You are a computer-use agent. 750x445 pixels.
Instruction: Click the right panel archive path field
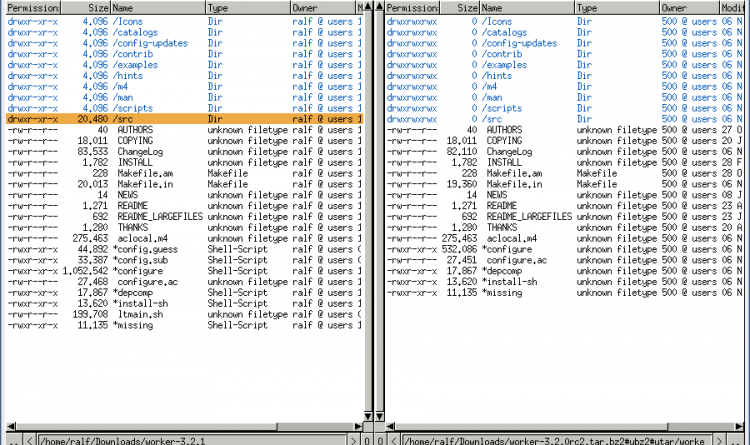(560, 439)
